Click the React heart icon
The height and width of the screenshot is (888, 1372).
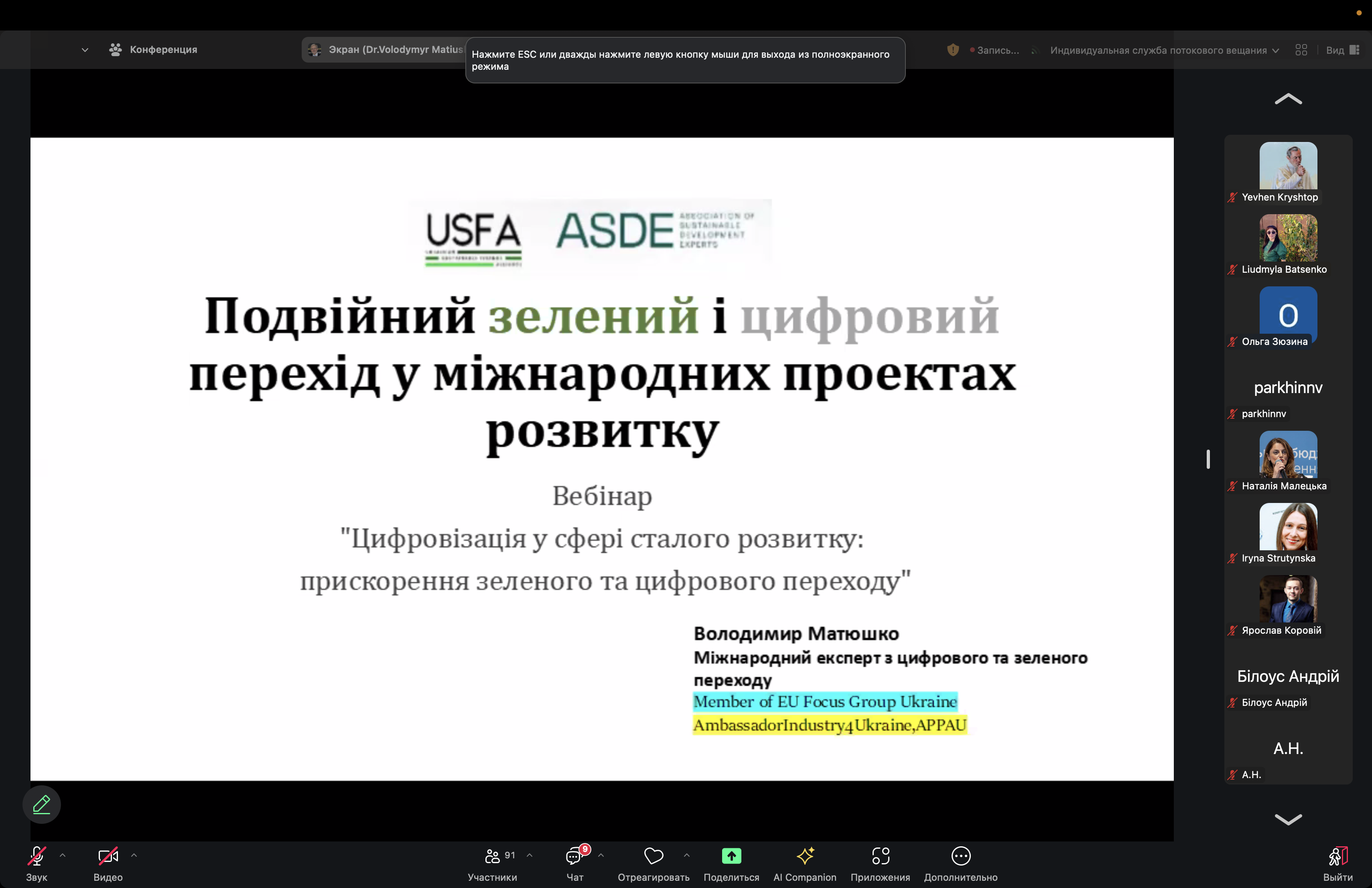(653, 856)
